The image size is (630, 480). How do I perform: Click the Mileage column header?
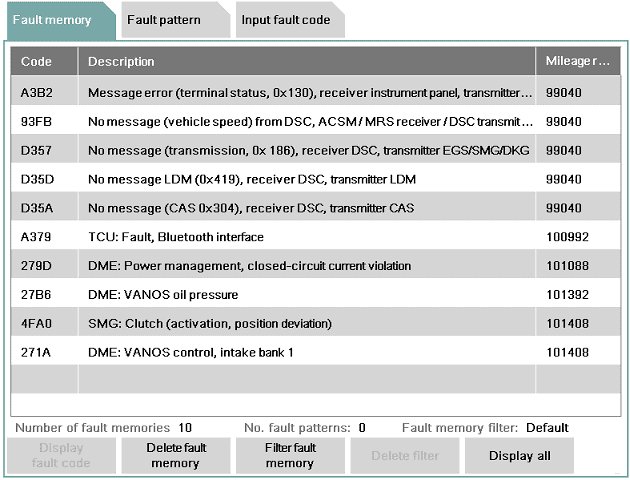(577, 62)
